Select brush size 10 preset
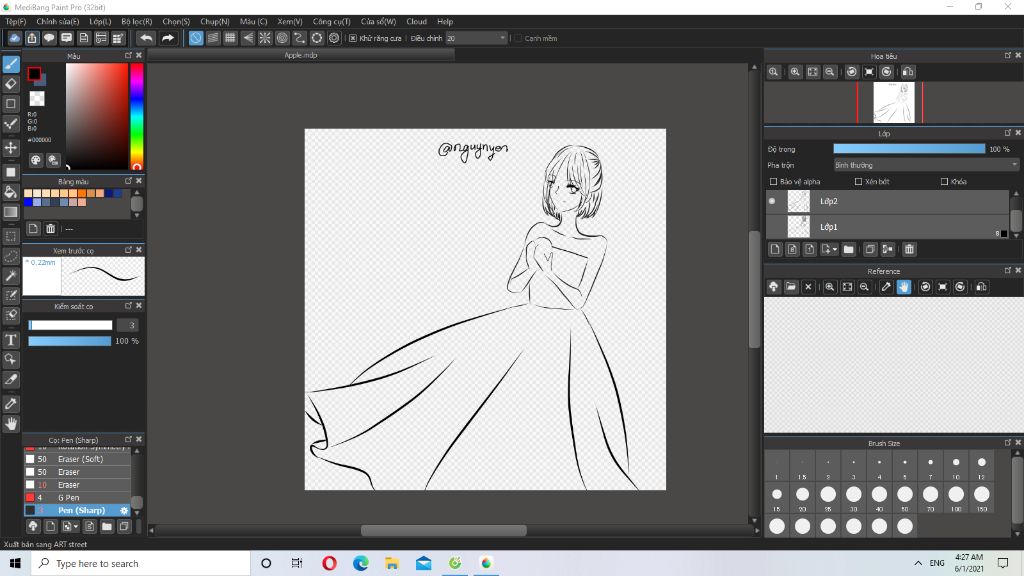Viewport: 1024px width, 576px height. tap(956, 467)
